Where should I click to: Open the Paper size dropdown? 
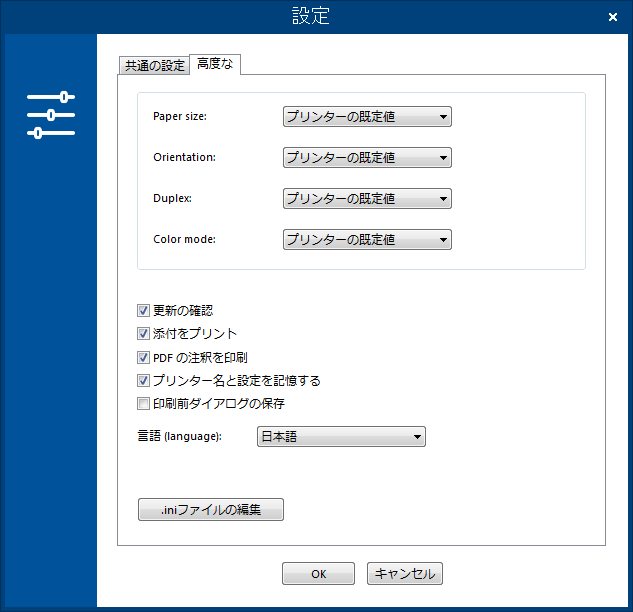pyautogui.click(x=367, y=117)
